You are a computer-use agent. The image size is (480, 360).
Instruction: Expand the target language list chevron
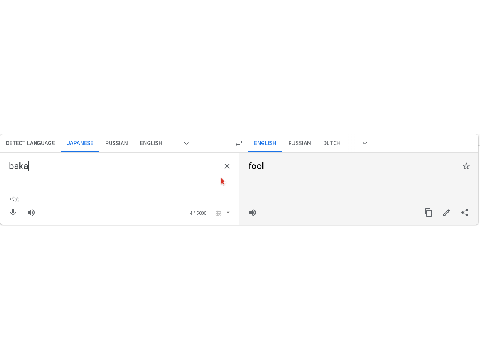pos(365,143)
